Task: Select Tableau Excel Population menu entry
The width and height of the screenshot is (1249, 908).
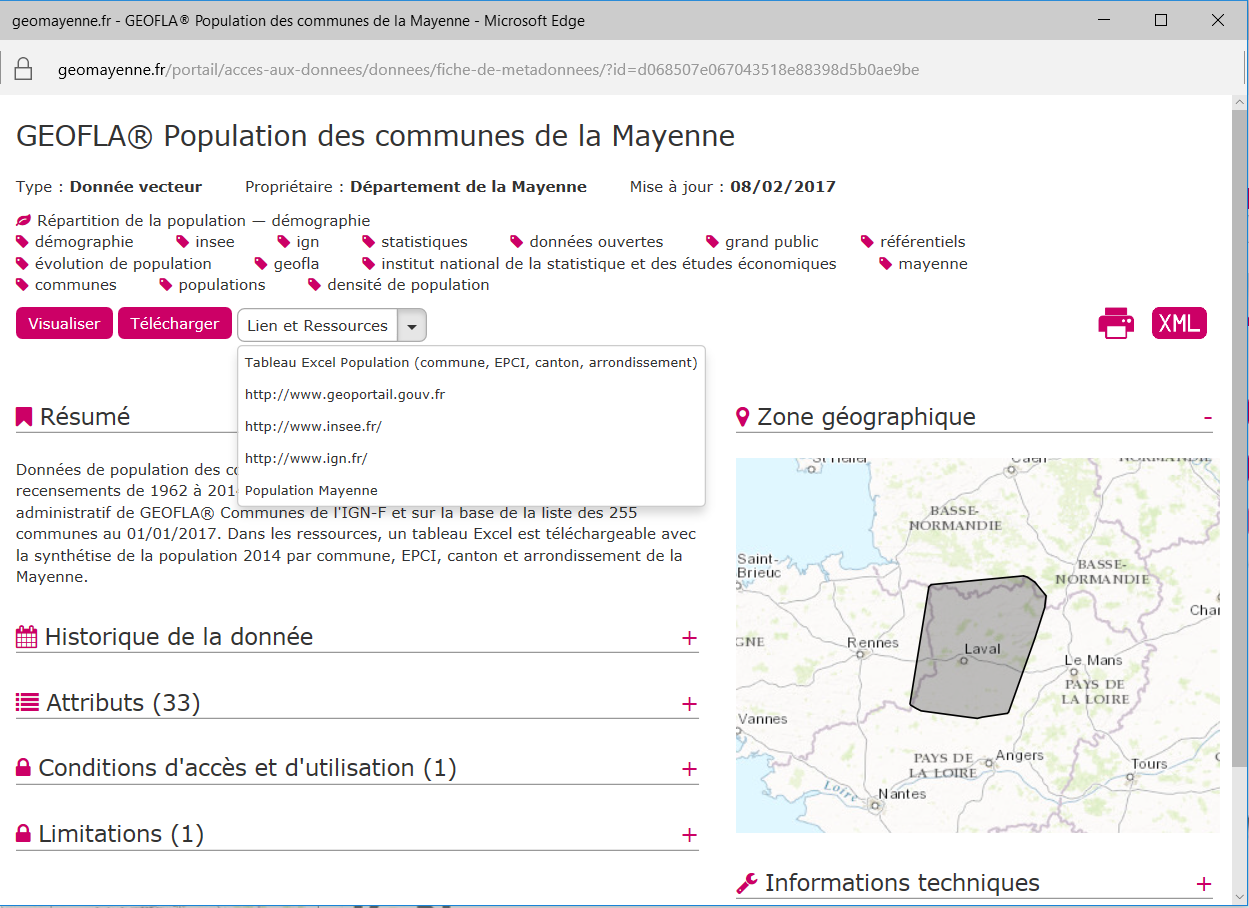Action: tap(470, 363)
